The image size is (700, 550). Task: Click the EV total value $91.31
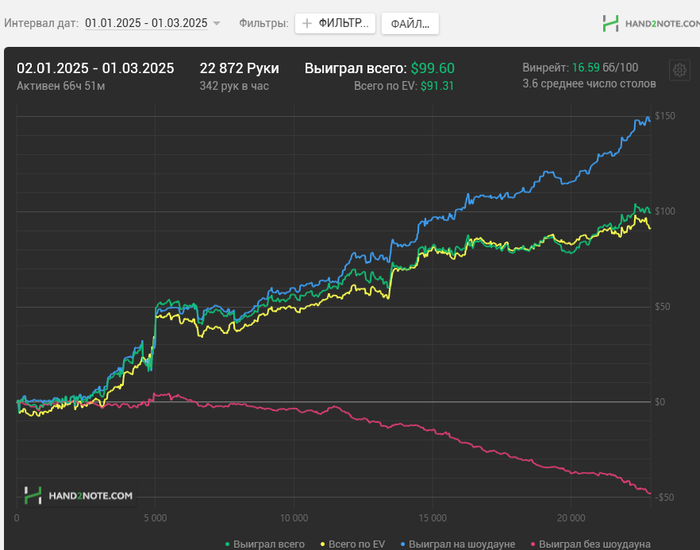click(x=437, y=86)
